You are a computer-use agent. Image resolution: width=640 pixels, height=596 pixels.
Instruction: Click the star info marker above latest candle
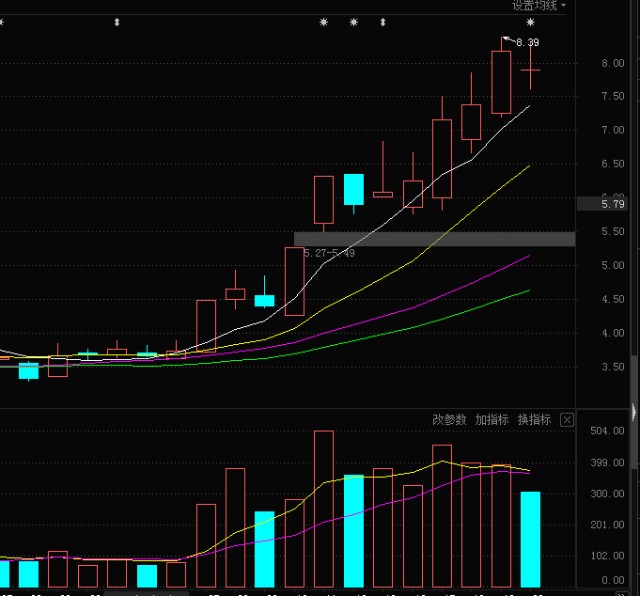tap(530, 22)
